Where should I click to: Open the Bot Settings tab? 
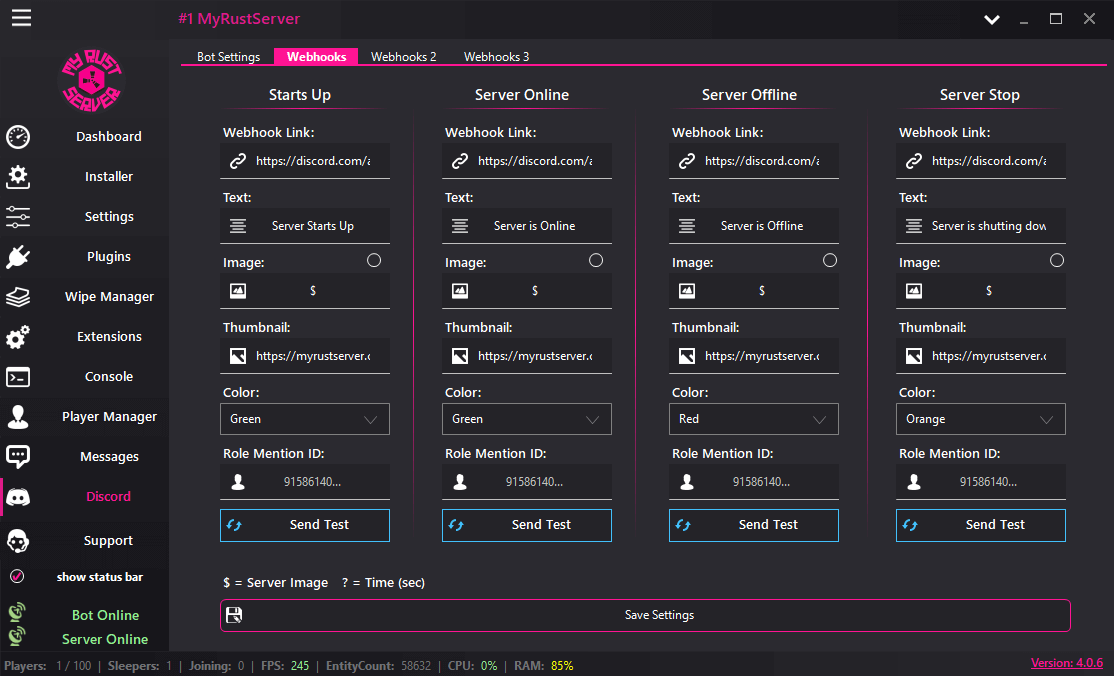pos(228,57)
